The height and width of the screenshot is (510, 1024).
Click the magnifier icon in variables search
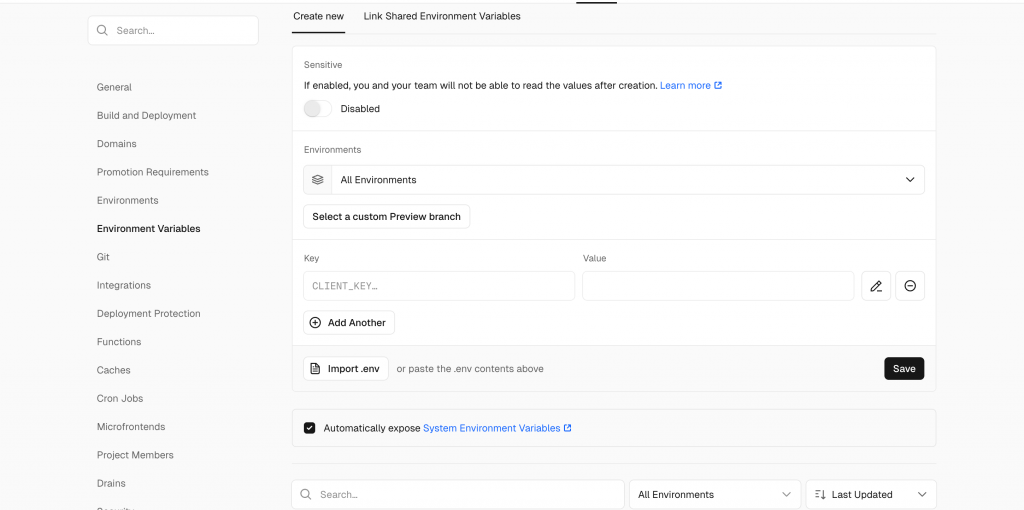307,495
